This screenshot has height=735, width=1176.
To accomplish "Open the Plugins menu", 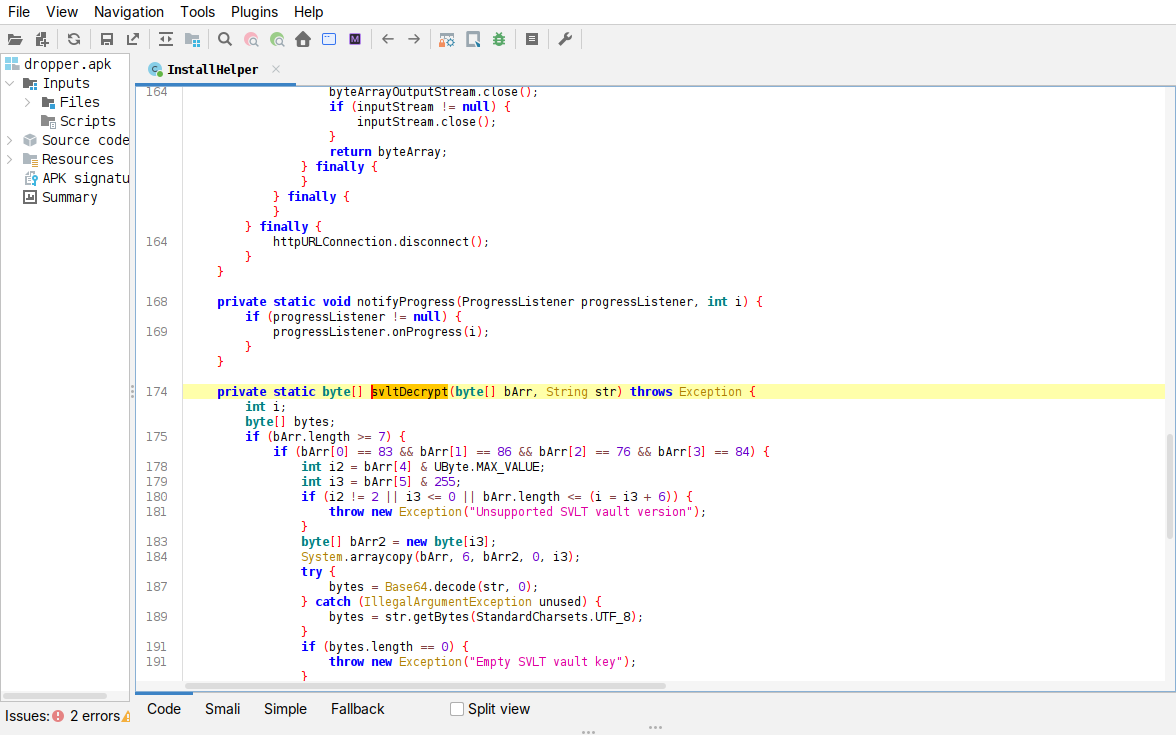I will (x=254, y=12).
